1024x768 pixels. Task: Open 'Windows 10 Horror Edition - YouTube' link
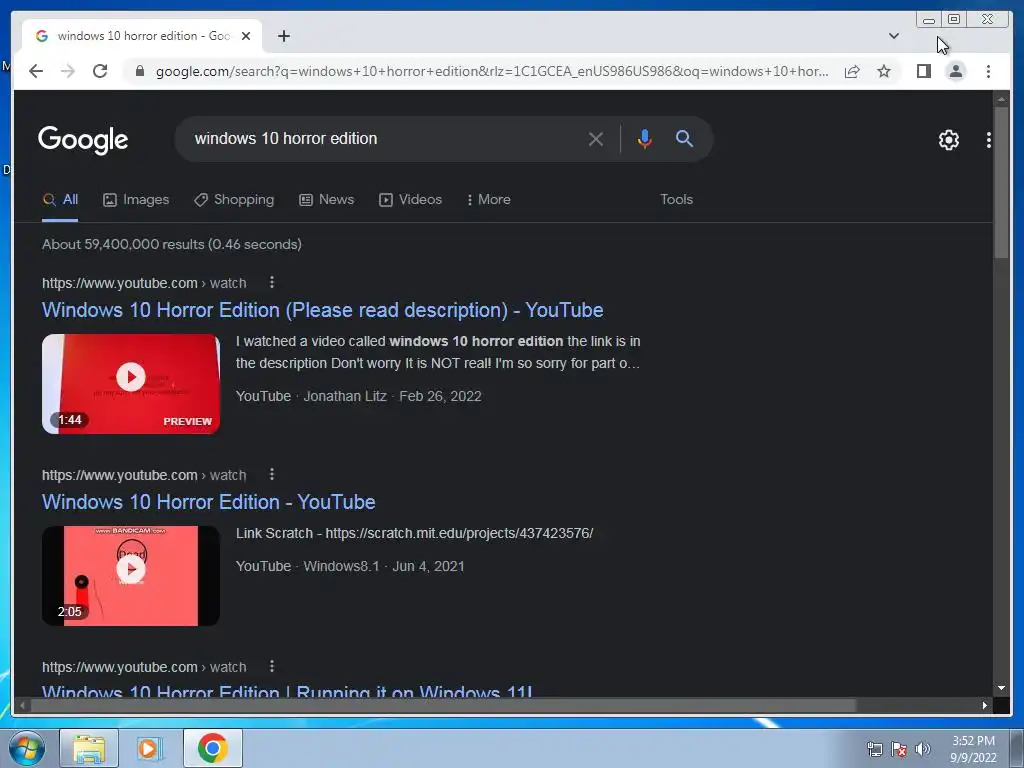tap(208, 502)
